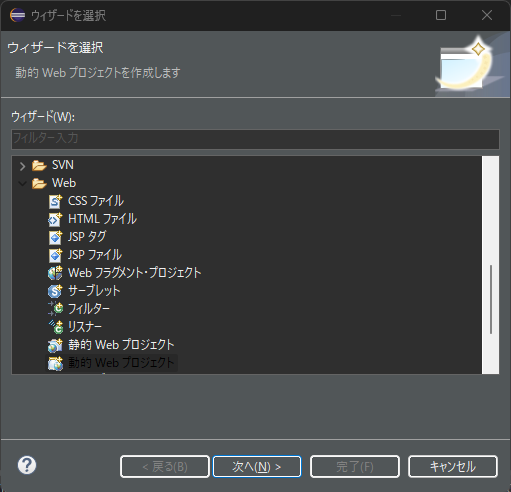Screen dimensions: 511x492
Task: Click the フィルター wizard icon
Action: (x=55, y=309)
